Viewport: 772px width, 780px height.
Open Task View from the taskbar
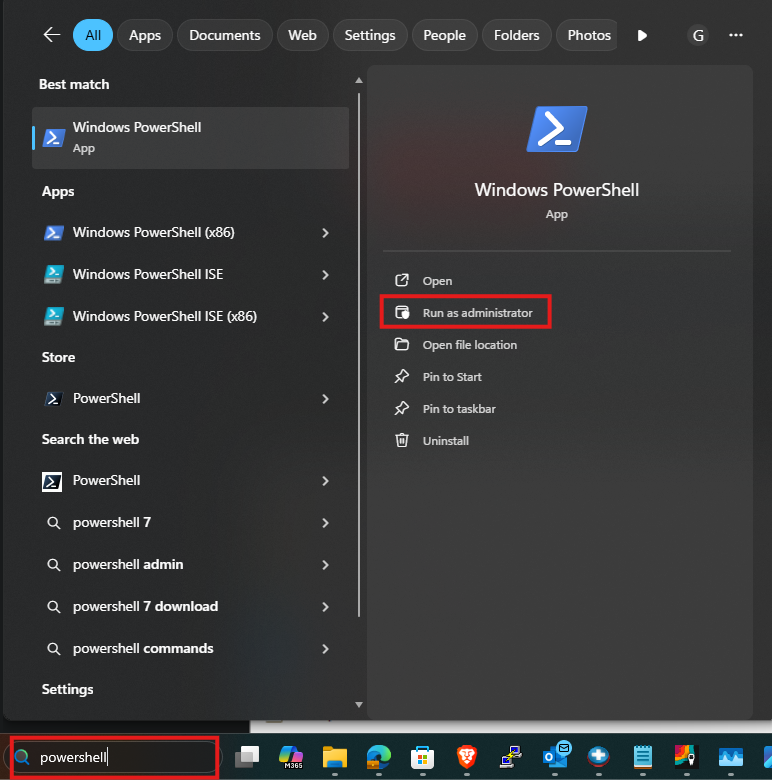tap(247, 756)
